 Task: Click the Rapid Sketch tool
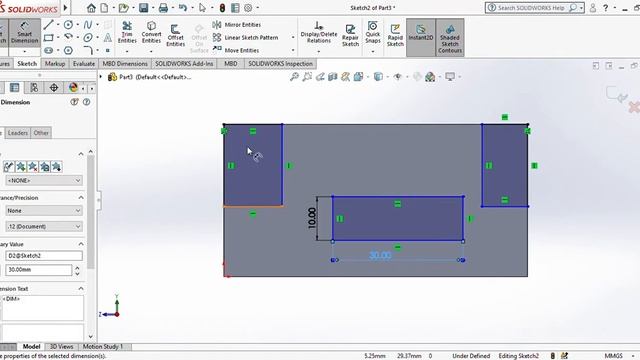395,35
